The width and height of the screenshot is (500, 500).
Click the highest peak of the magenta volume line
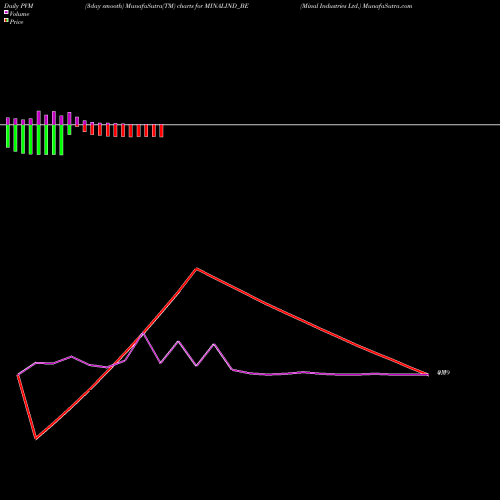[143, 333]
